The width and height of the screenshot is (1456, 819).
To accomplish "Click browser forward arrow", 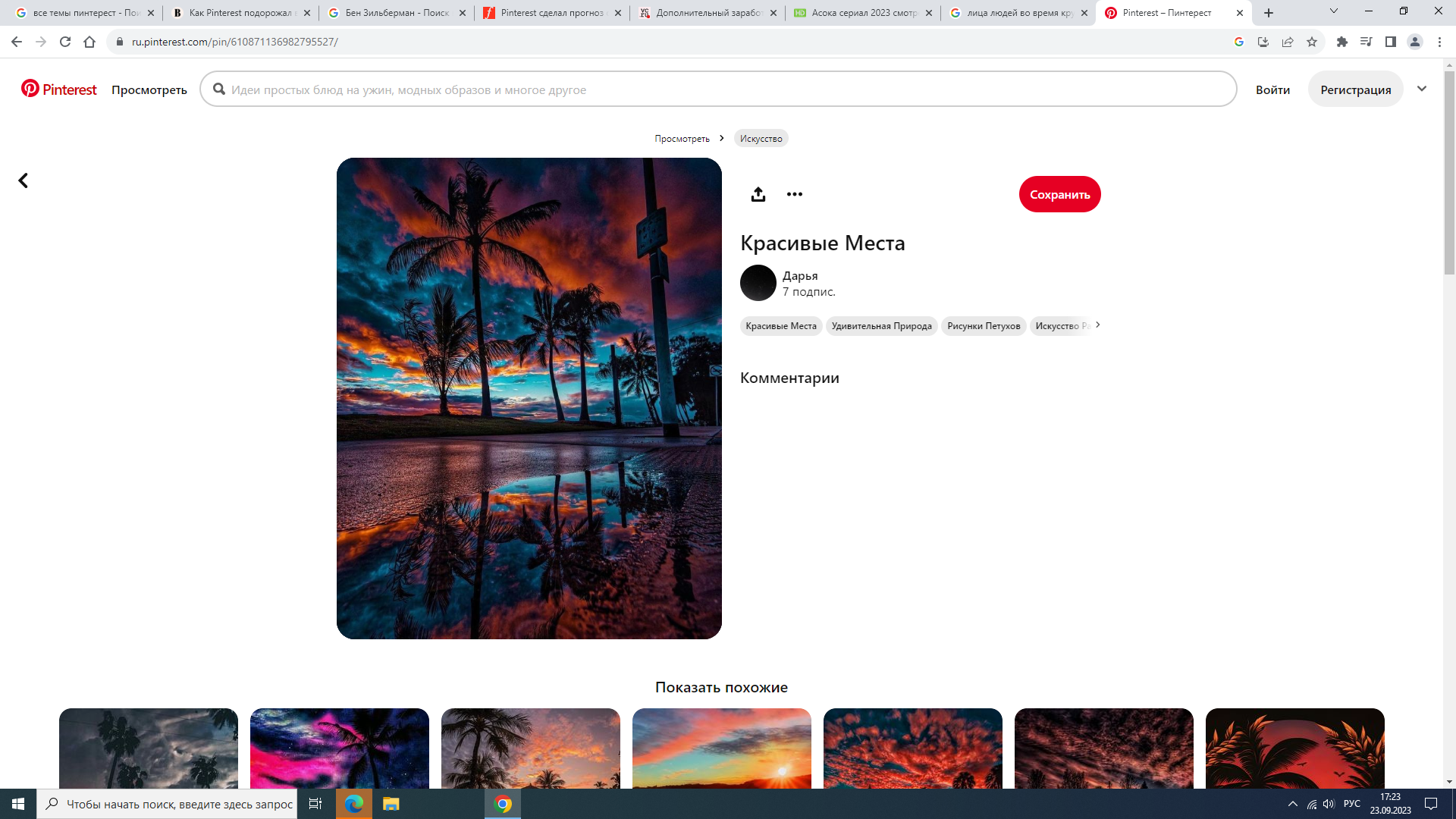I will coord(41,42).
